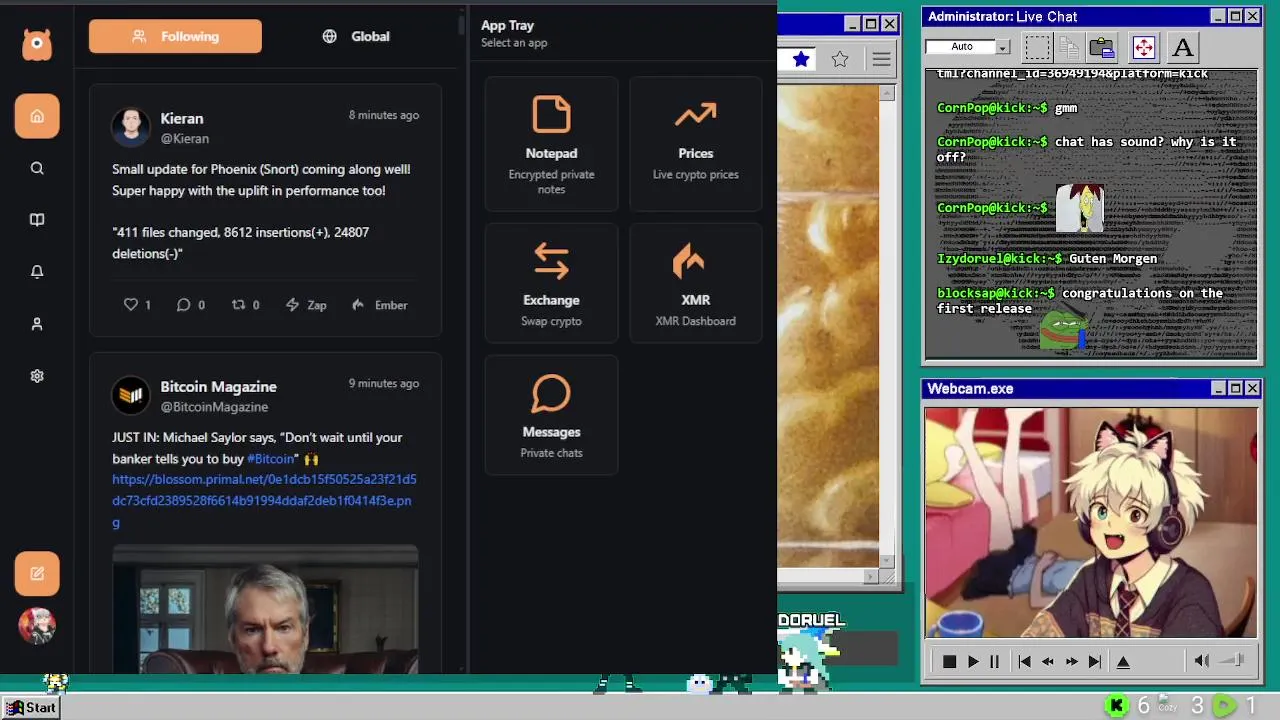1280x720 pixels.
Task: Open the blossom.primal.net image link
Action: (264, 500)
